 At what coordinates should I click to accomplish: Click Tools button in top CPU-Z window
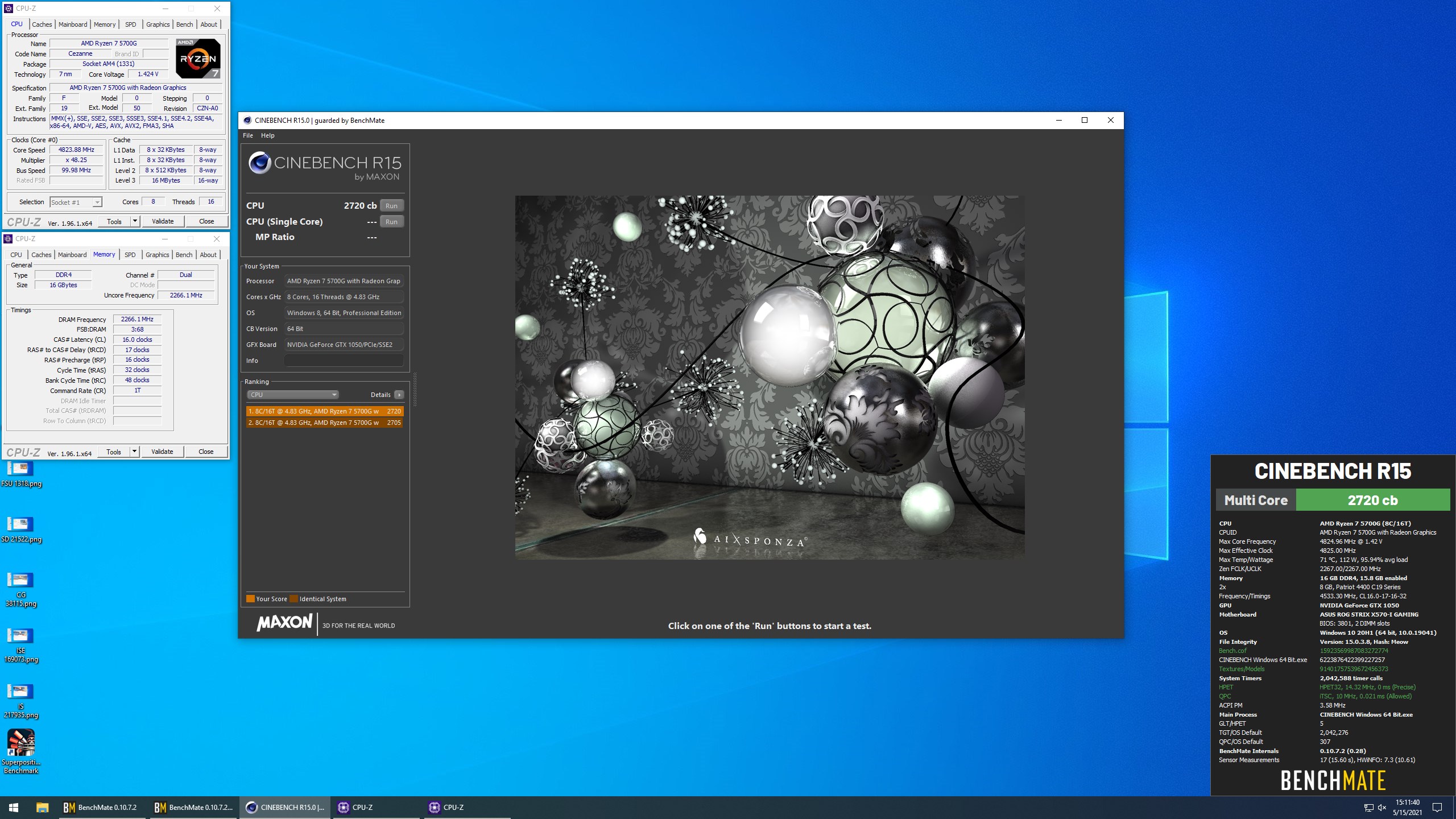(x=114, y=221)
